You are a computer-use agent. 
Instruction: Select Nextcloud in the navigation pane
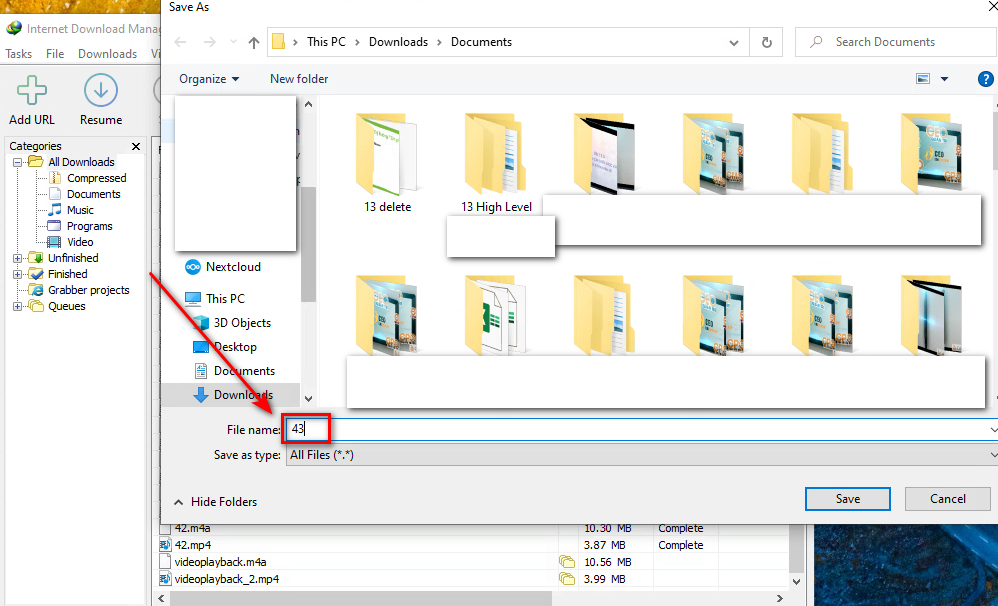coord(233,267)
